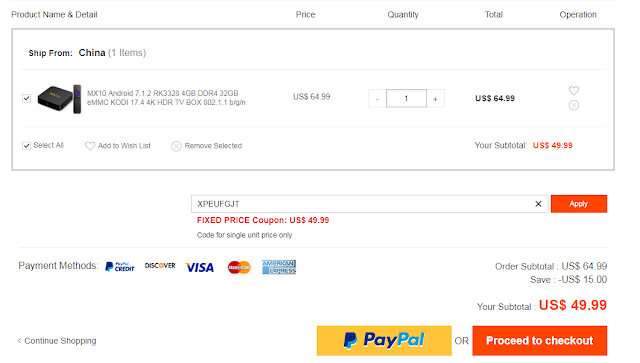Select the MasterCard payment icon
The height and width of the screenshot is (363, 640).
pyautogui.click(x=239, y=267)
